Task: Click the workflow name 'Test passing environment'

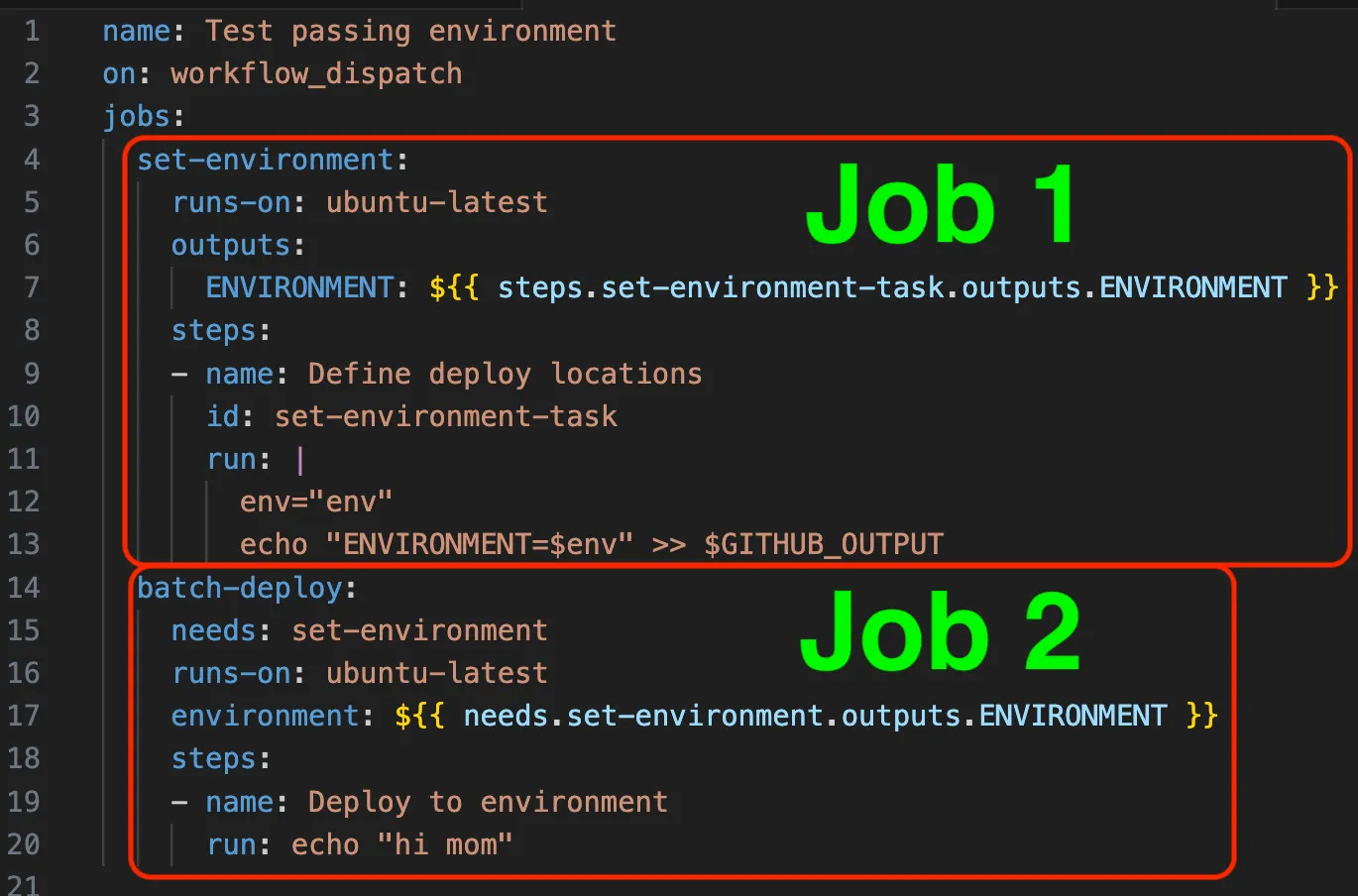Action: [409, 31]
